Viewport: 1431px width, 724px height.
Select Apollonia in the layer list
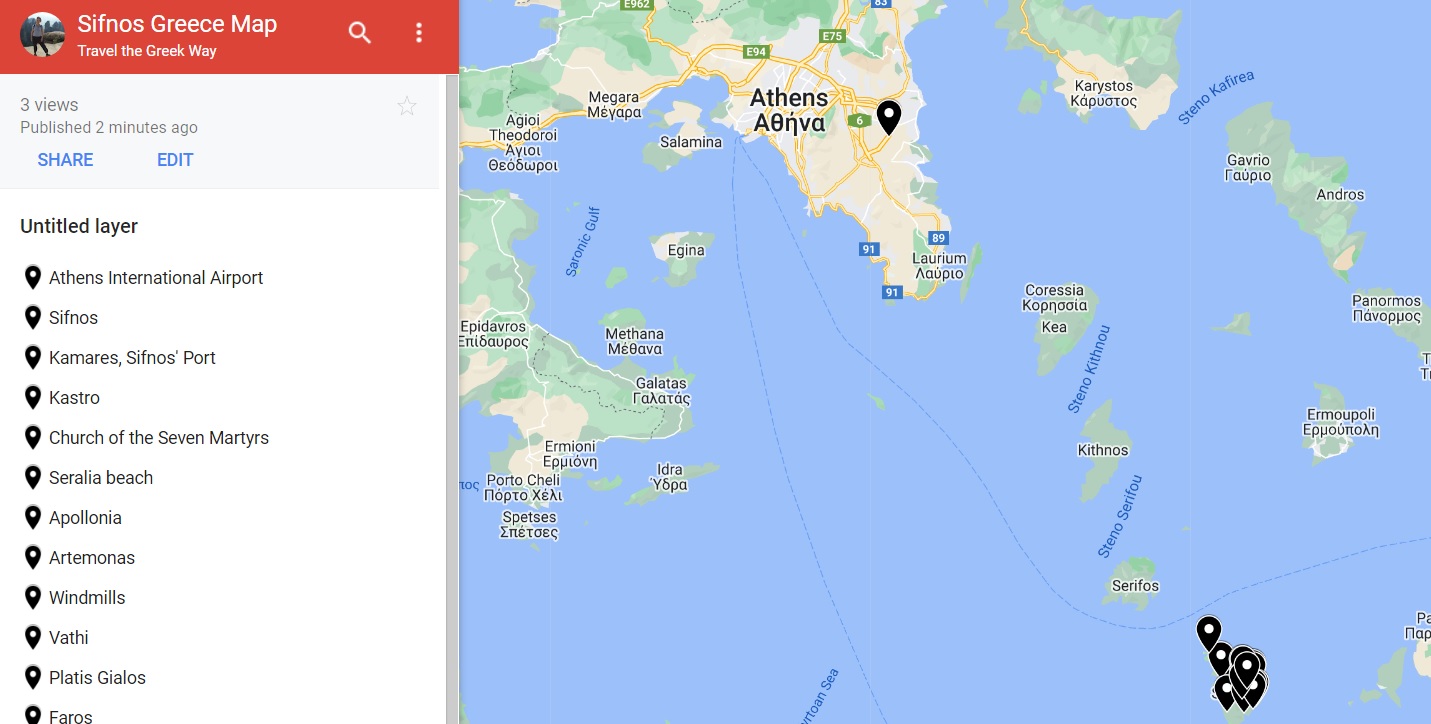click(x=85, y=518)
